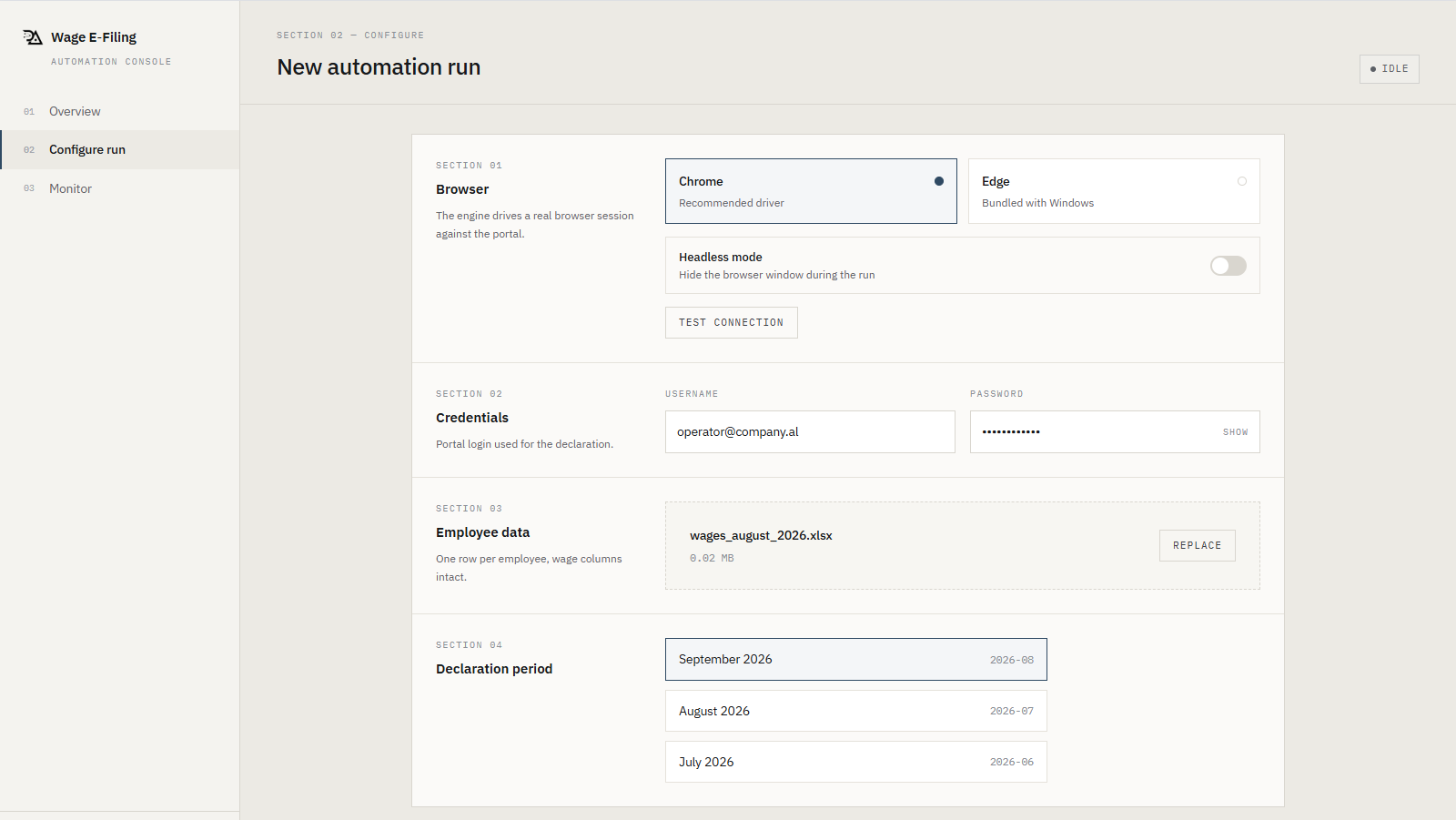Select September 2026 declaration period
1456x820 pixels.
(856, 659)
